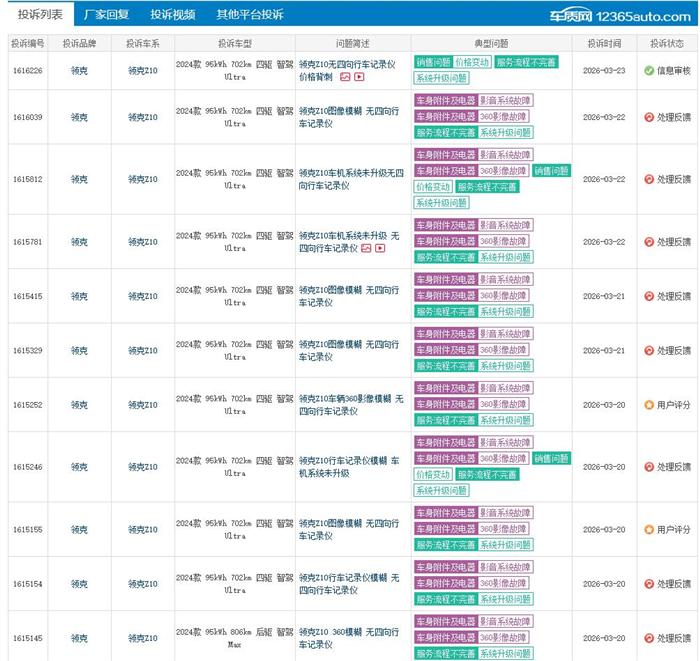Click image icon on complaint 1615781
Viewport: 700px width, 661px height.
point(366,248)
